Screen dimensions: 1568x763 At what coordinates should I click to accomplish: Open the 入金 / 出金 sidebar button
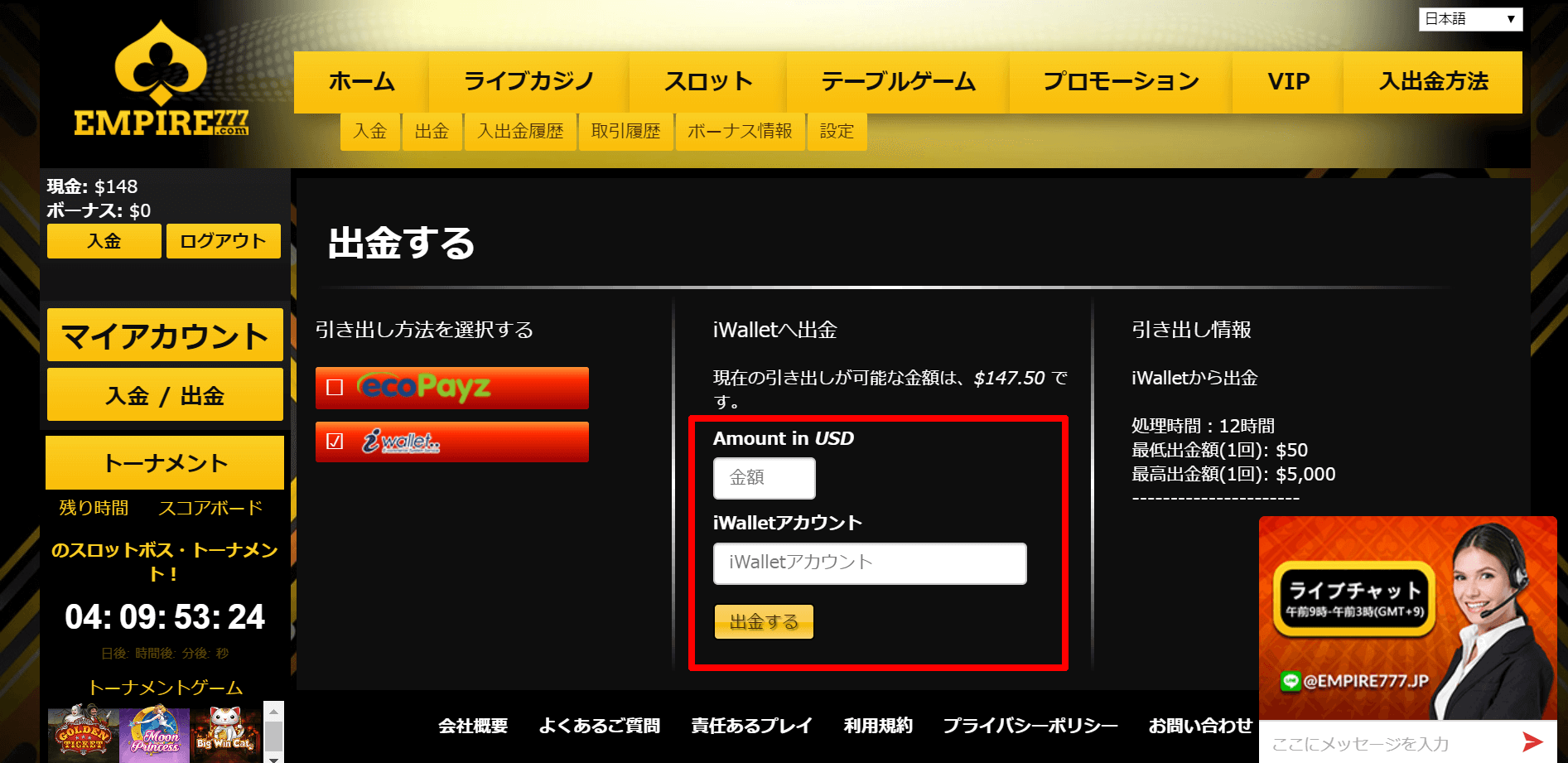point(165,396)
